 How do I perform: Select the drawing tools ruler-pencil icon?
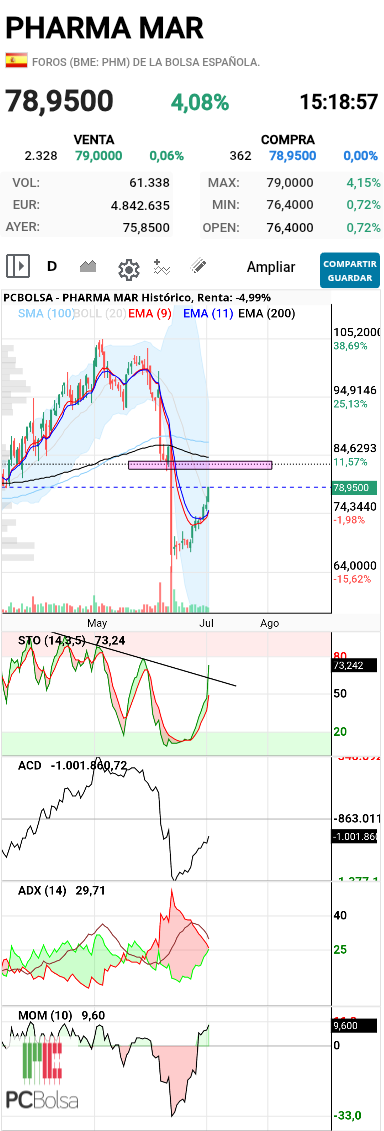click(x=198, y=266)
